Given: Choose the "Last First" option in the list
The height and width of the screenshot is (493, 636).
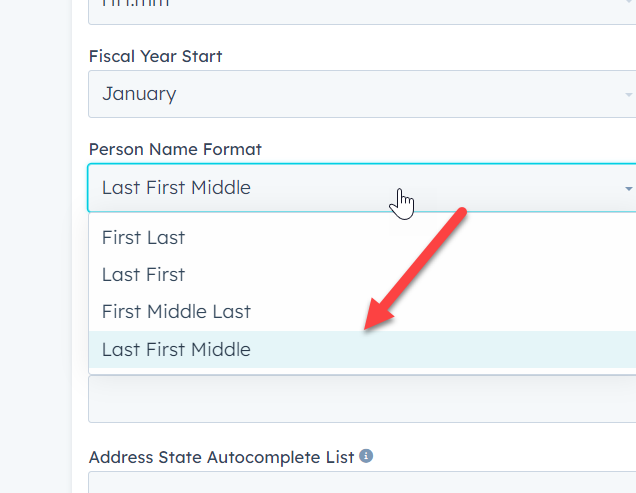Looking at the screenshot, I should 143,275.
